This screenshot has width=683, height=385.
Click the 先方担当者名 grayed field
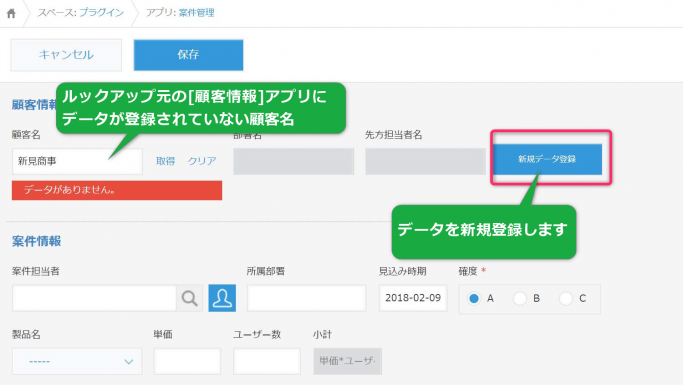pos(425,162)
